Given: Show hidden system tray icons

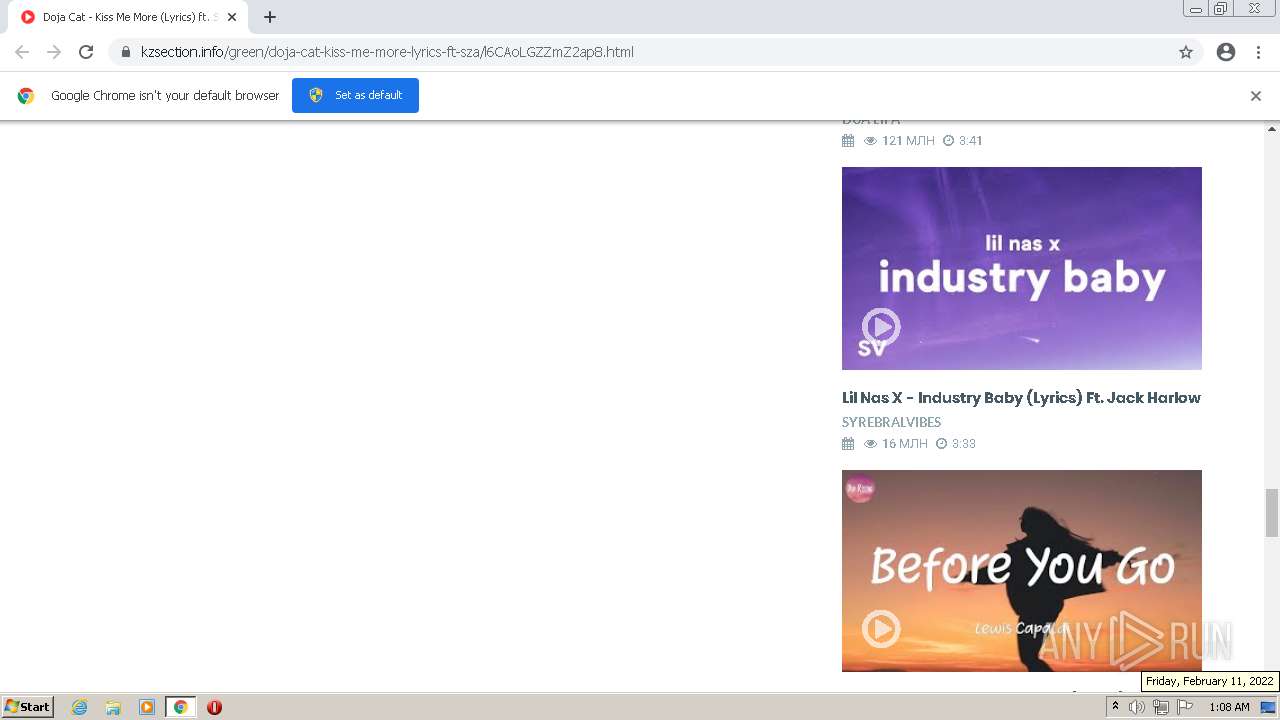Looking at the screenshot, I should click(x=1115, y=707).
